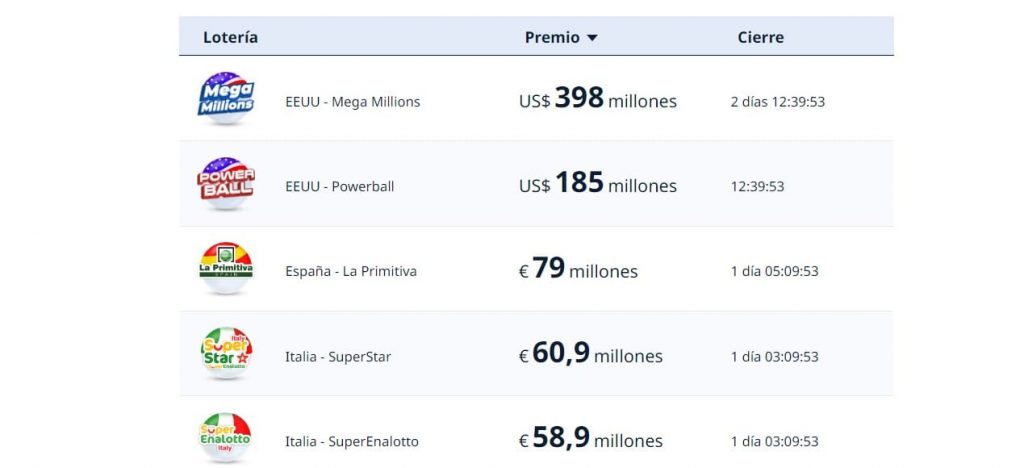Open the EEUU - Mega Millions link

(x=352, y=102)
